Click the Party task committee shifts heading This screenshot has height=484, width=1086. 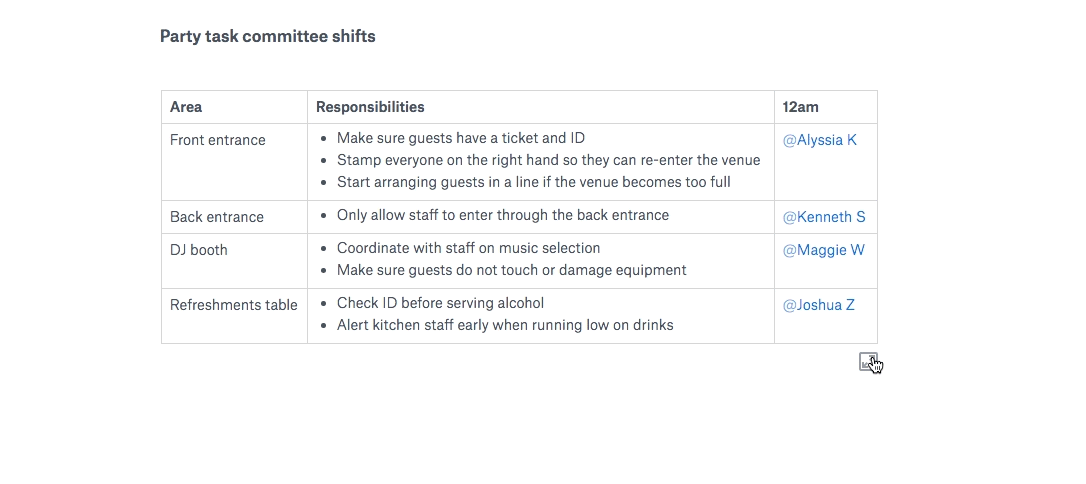pyautogui.click(x=267, y=36)
